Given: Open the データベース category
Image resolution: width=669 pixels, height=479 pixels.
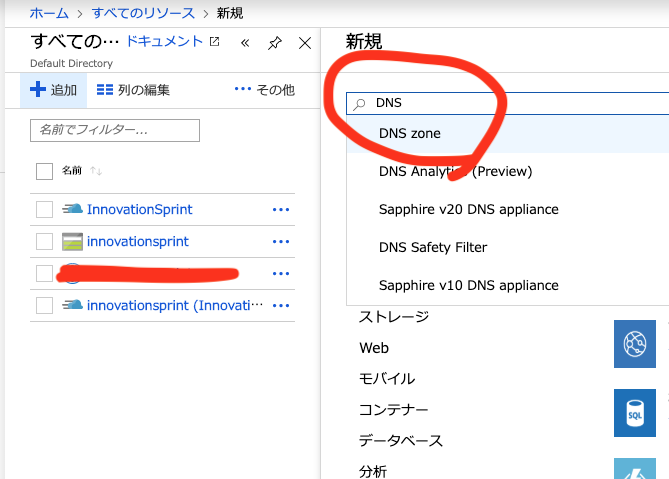Looking at the screenshot, I should pos(401,441).
